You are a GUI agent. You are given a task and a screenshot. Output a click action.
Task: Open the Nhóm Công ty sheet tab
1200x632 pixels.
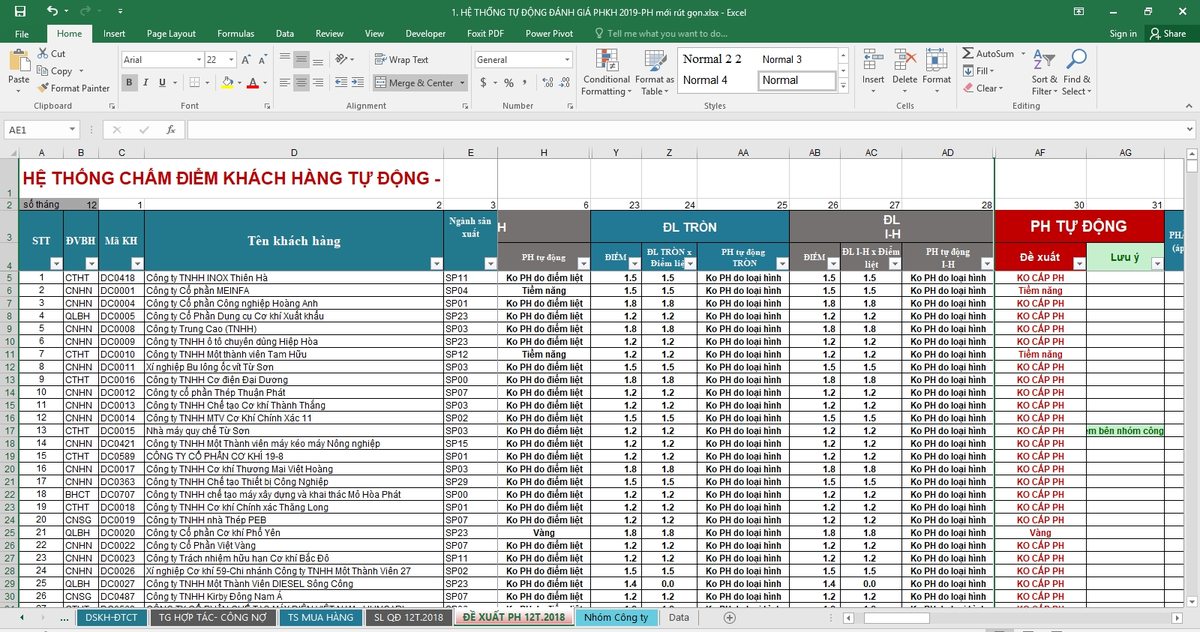pyautogui.click(x=616, y=618)
